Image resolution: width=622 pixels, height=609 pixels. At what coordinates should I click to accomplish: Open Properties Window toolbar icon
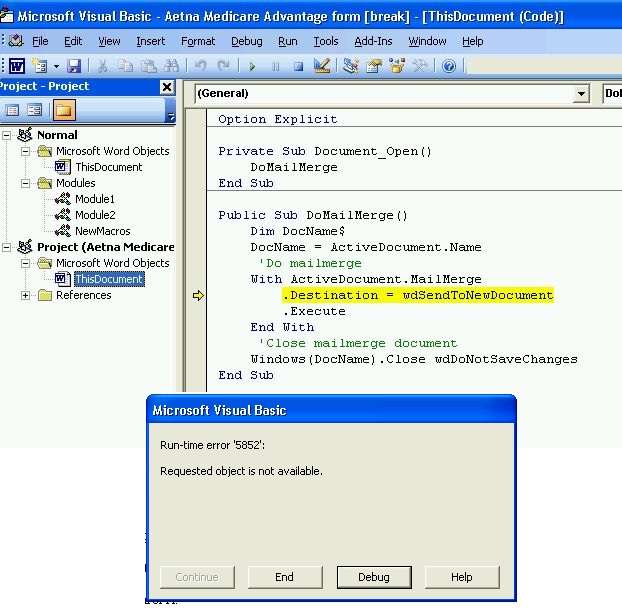tap(373, 66)
